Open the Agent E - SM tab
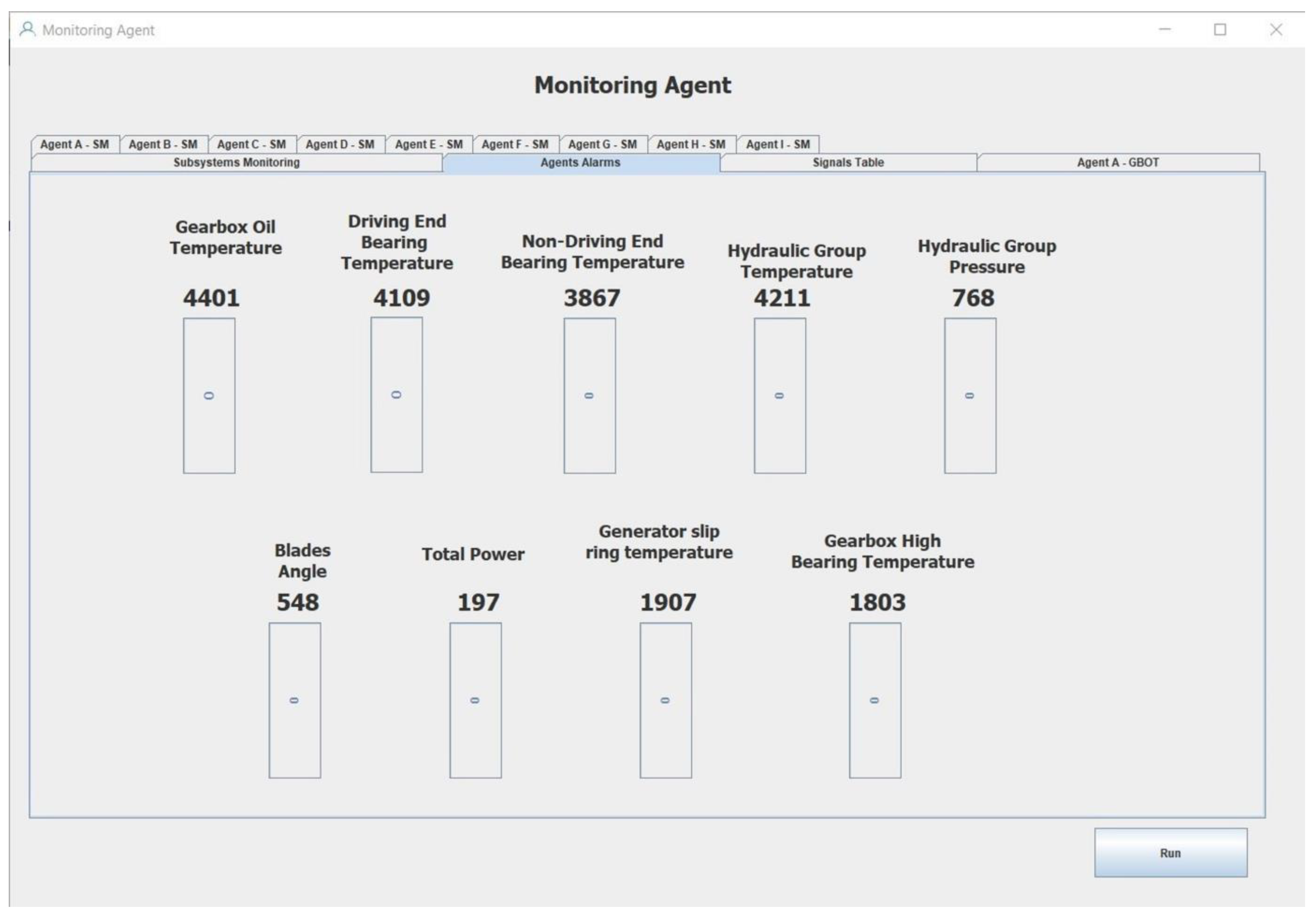The height and width of the screenshot is (915, 1316). tap(429, 144)
